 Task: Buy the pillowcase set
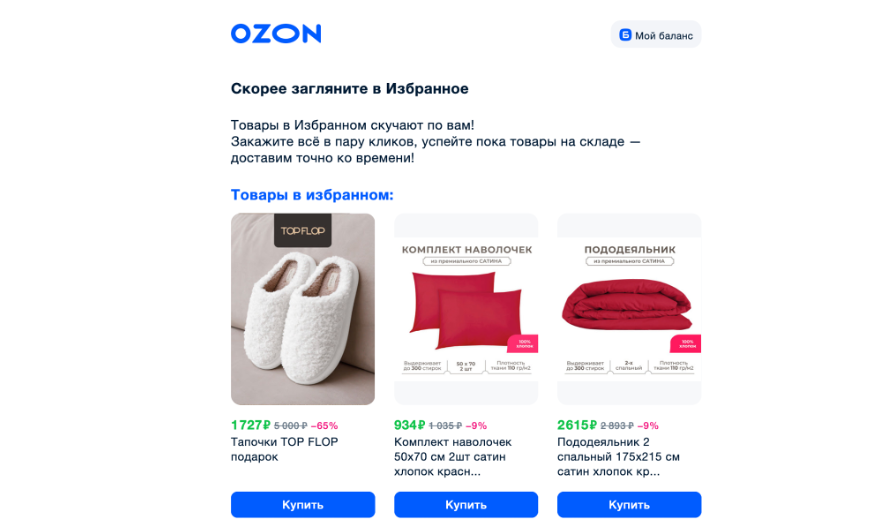pyautogui.click(x=466, y=505)
